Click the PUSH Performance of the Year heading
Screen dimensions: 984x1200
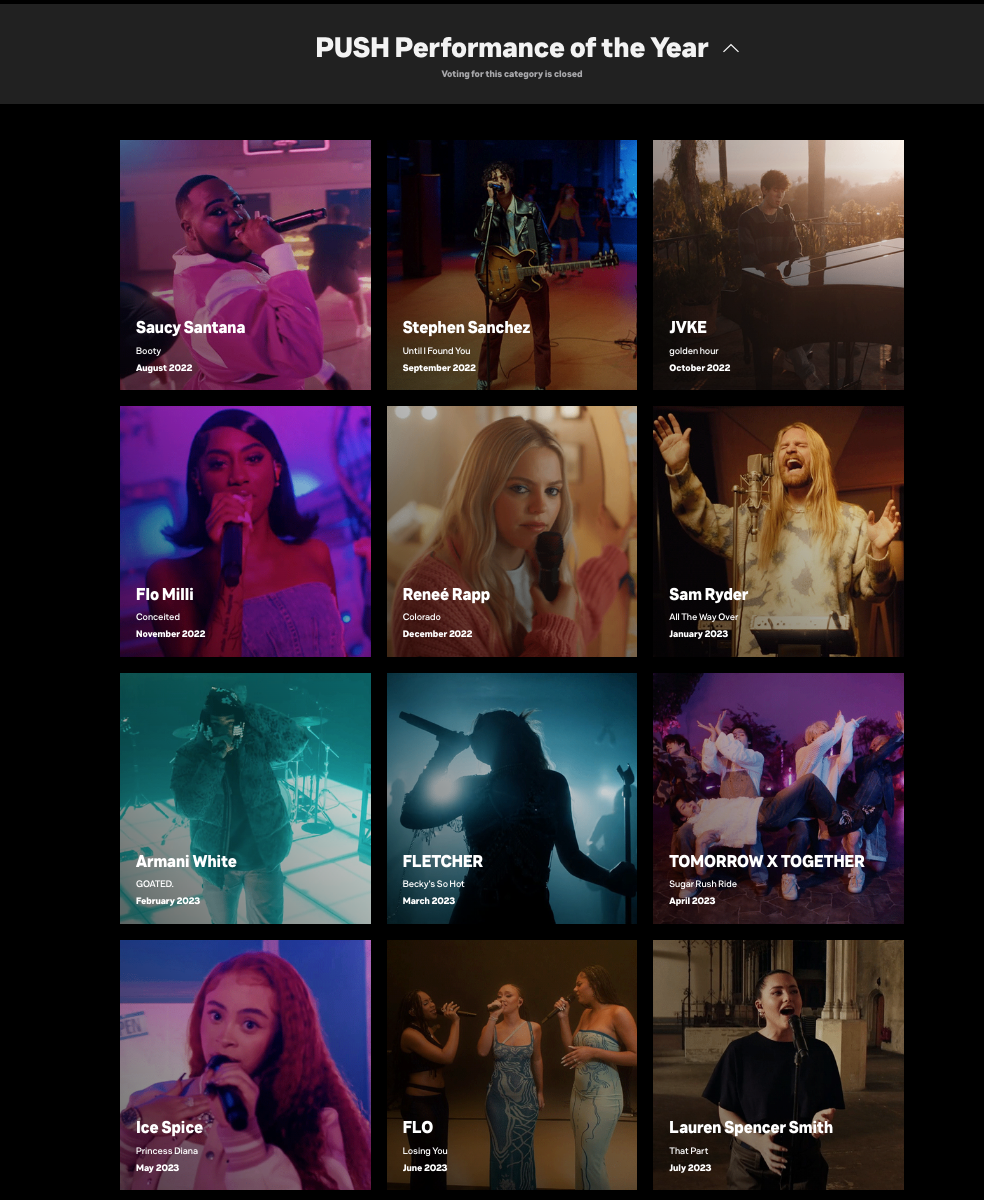tap(512, 47)
